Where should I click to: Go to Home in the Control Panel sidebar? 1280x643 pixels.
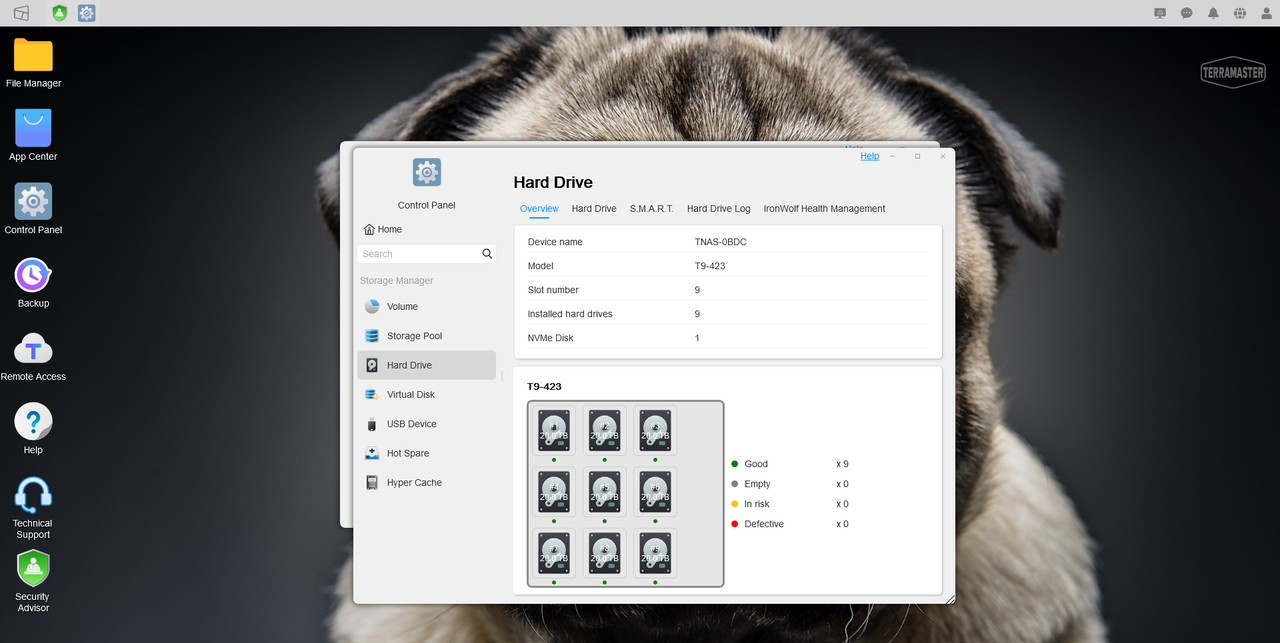point(383,229)
